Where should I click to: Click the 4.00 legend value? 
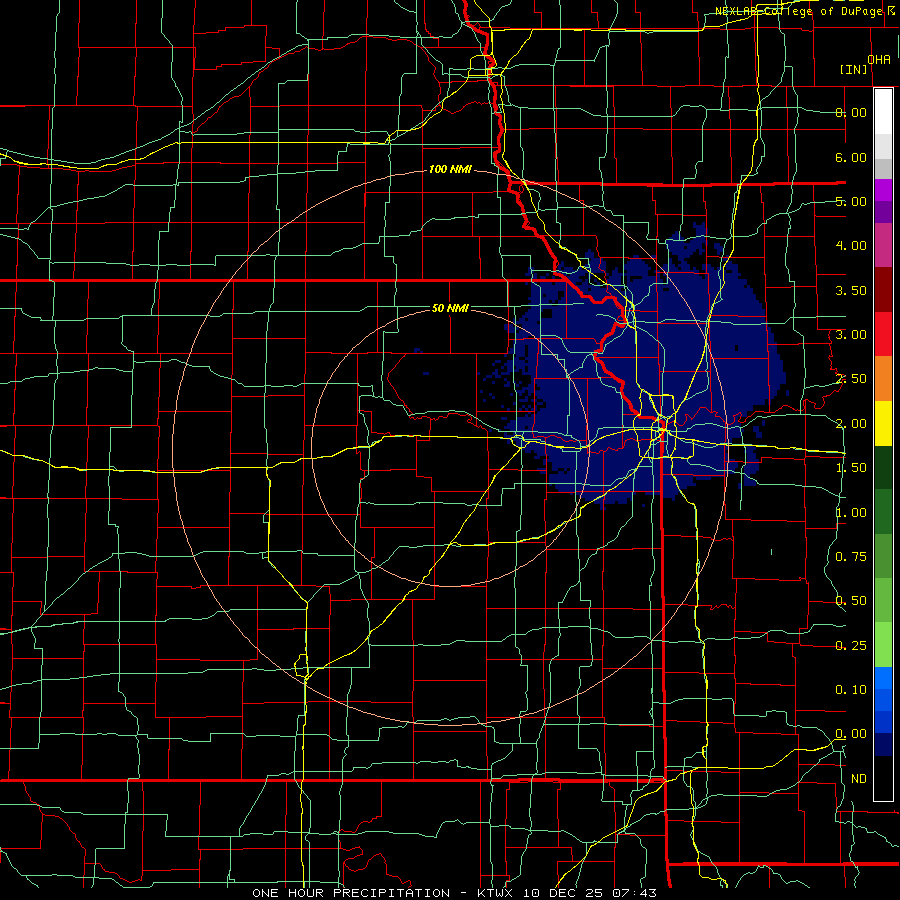851,246
